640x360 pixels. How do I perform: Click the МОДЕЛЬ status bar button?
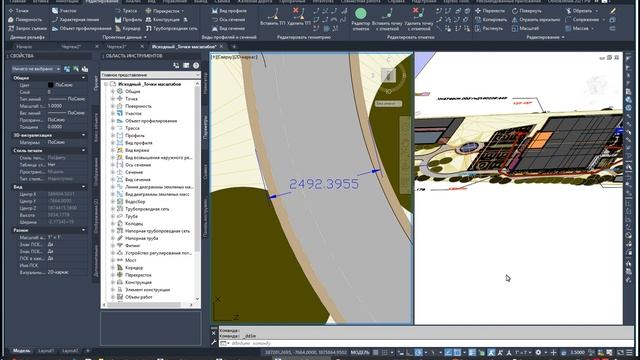[x=360, y=352]
